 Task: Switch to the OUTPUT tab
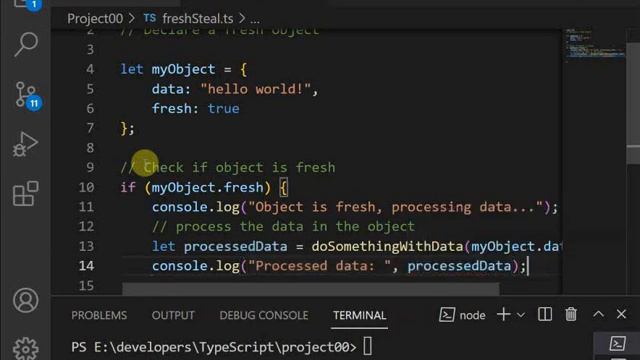(173, 315)
